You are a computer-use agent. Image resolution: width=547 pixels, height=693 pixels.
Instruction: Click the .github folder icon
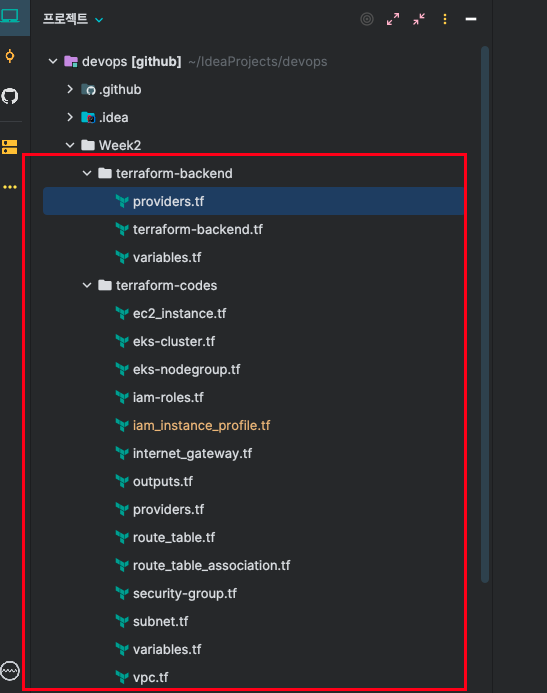point(88,90)
